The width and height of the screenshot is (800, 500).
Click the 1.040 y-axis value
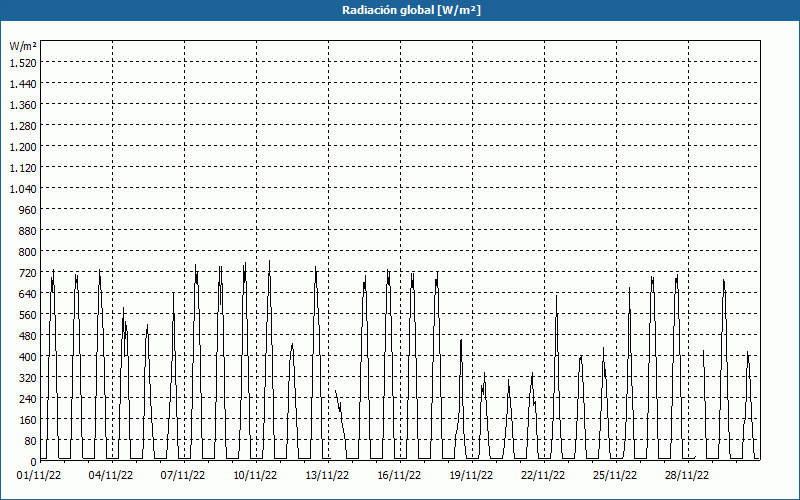(23, 189)
